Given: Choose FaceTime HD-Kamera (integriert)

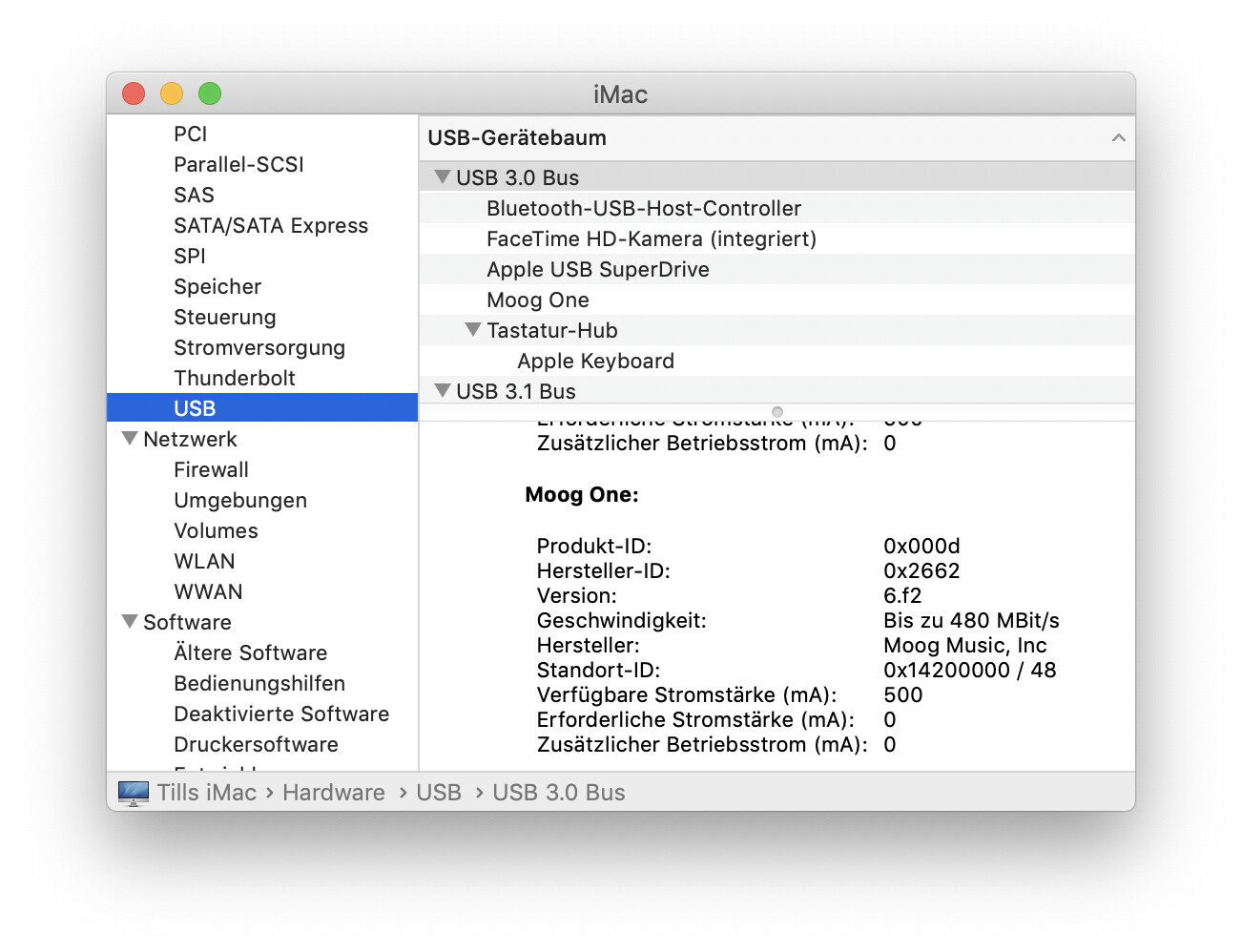Looking at the screenshot, I should coord(651,239).
